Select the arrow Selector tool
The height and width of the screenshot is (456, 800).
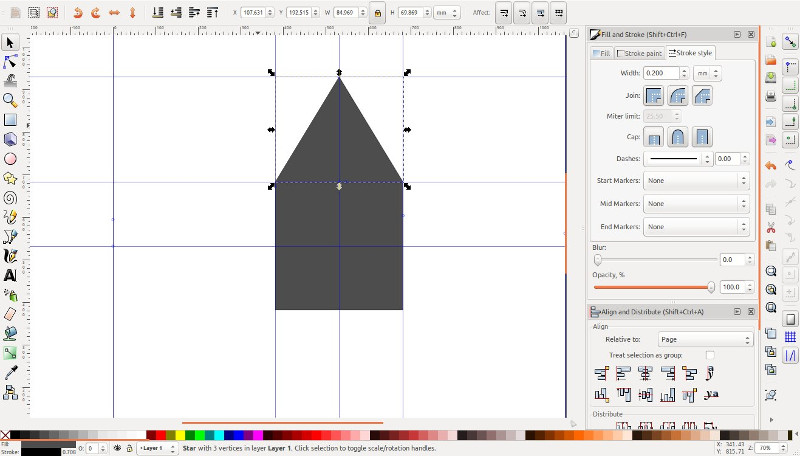pyautogui.click(x=10, y=42)
